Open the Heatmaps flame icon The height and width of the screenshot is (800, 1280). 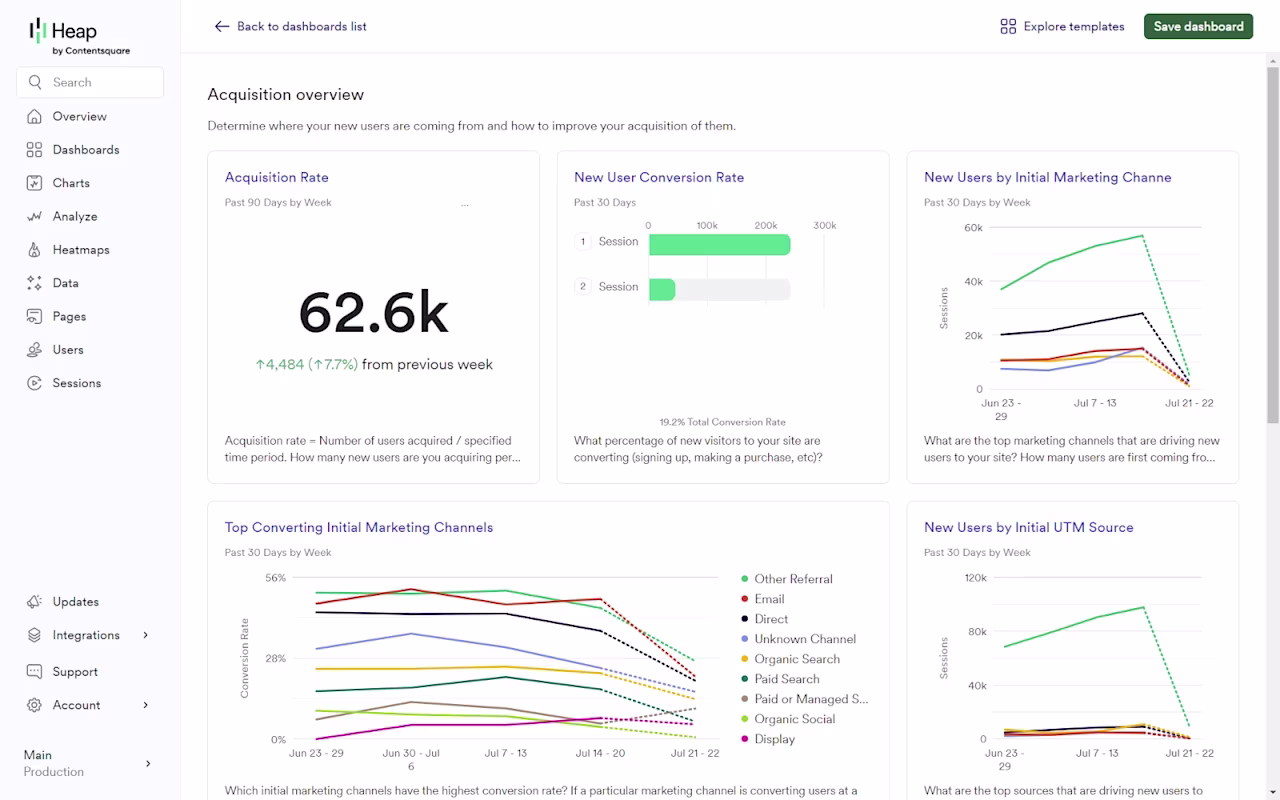click(34, 250)
